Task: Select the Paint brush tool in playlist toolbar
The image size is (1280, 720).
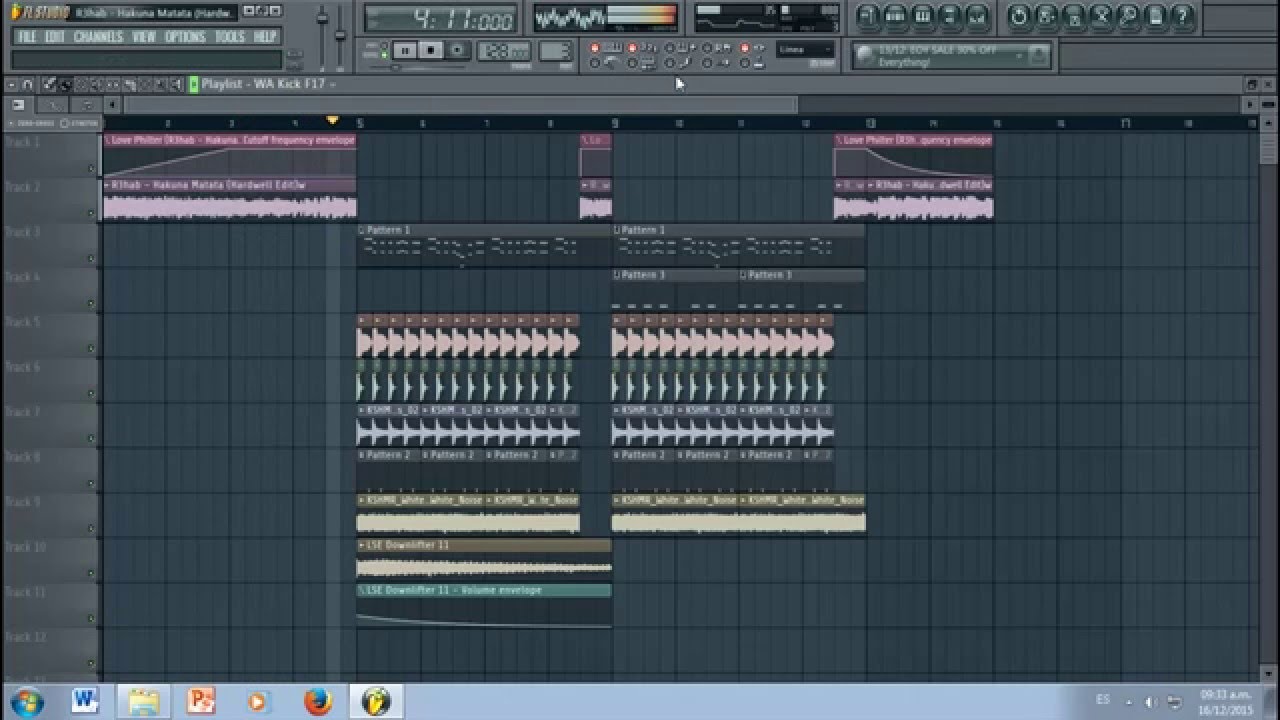Action: click(65, 85)
